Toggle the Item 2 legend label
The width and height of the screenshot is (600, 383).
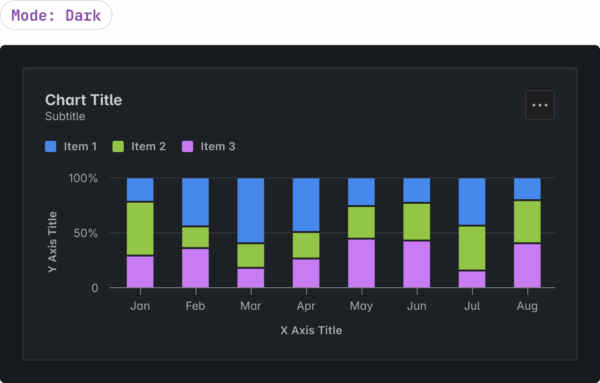(x=148, y=147)
